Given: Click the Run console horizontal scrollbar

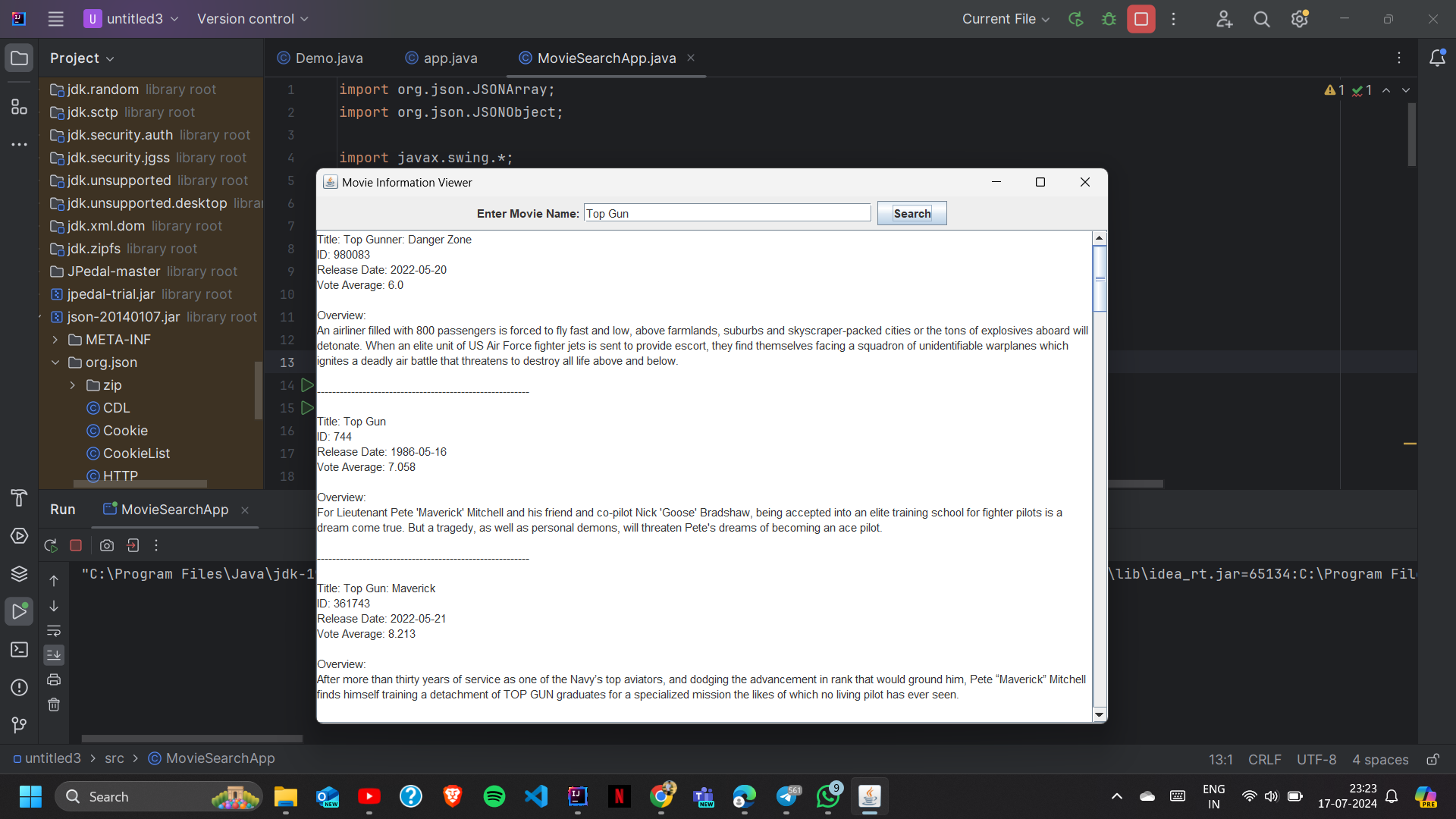Looking at the screenshot, I should [x=192, y=738].
